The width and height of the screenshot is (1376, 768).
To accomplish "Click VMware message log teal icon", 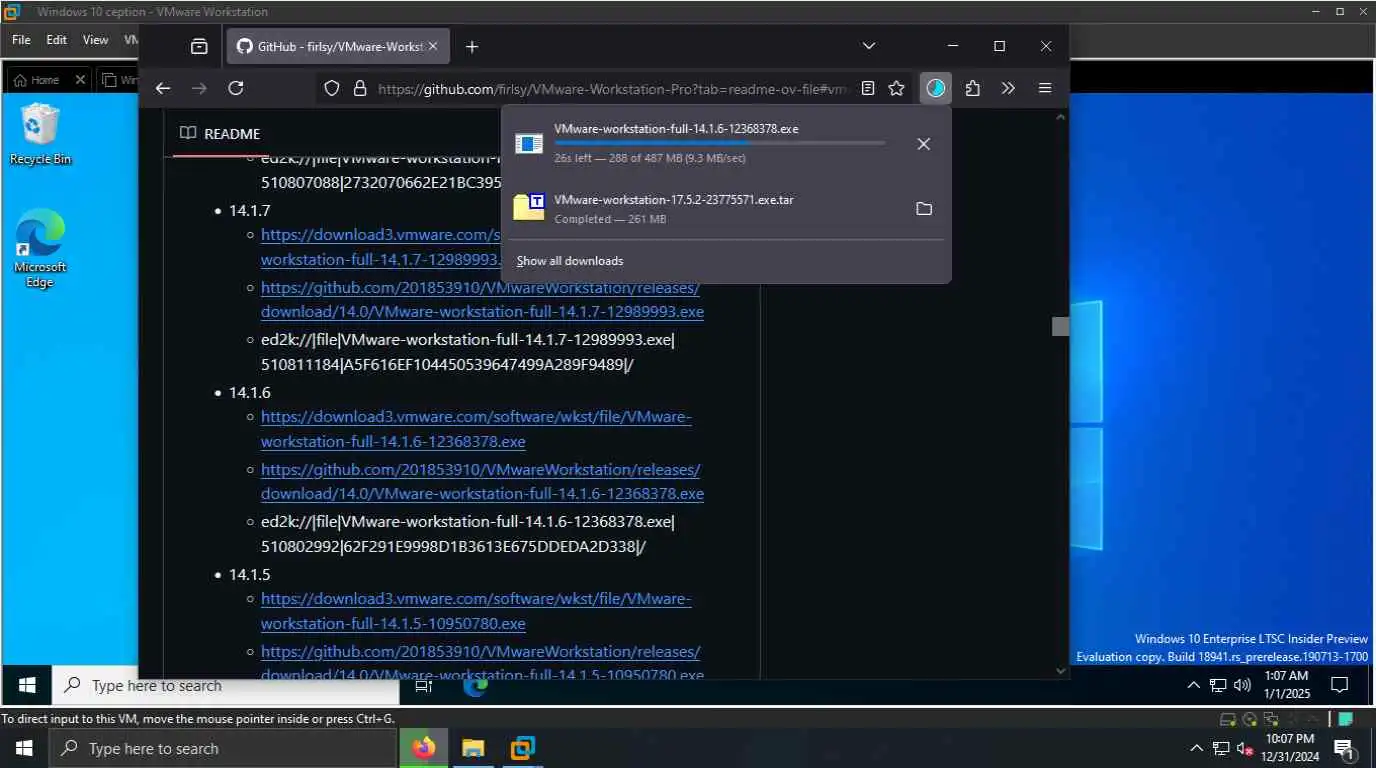I will pos(1346,719).
